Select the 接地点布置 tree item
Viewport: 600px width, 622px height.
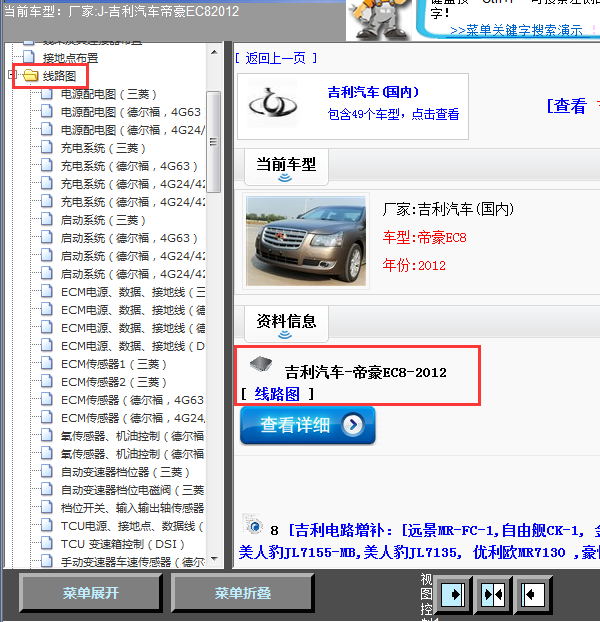(70, 58)
